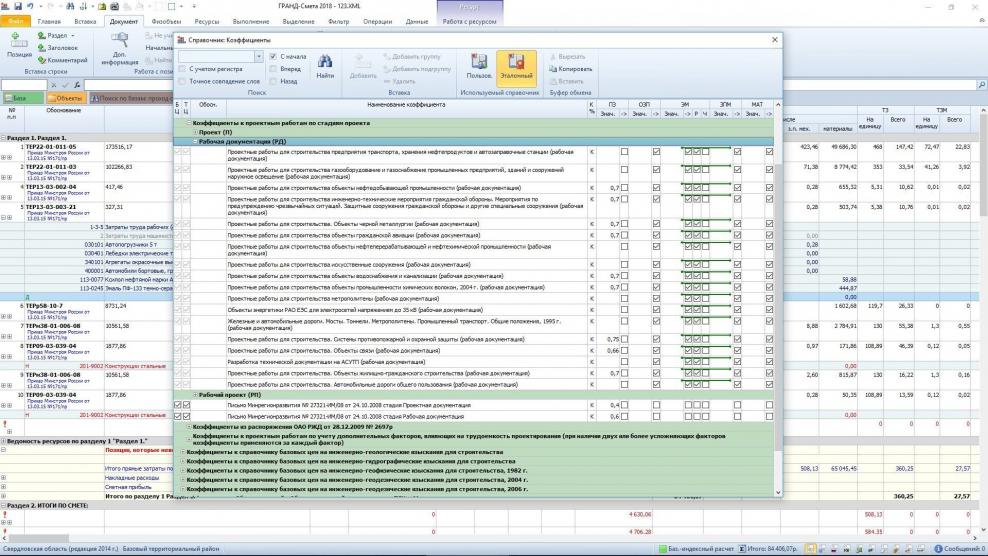Insert a Позиция row from the ribbon
This screenshot has width=988, height=556.
(x=19, y=45)
